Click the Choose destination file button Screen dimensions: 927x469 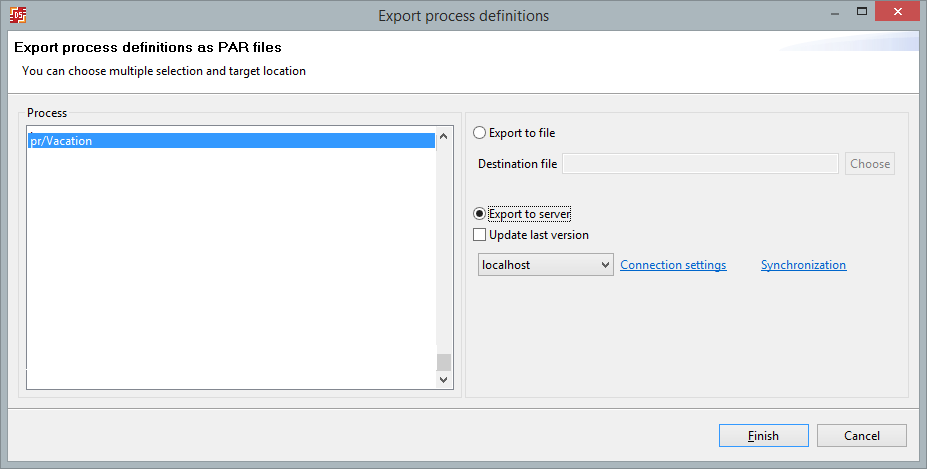(869, 164)
